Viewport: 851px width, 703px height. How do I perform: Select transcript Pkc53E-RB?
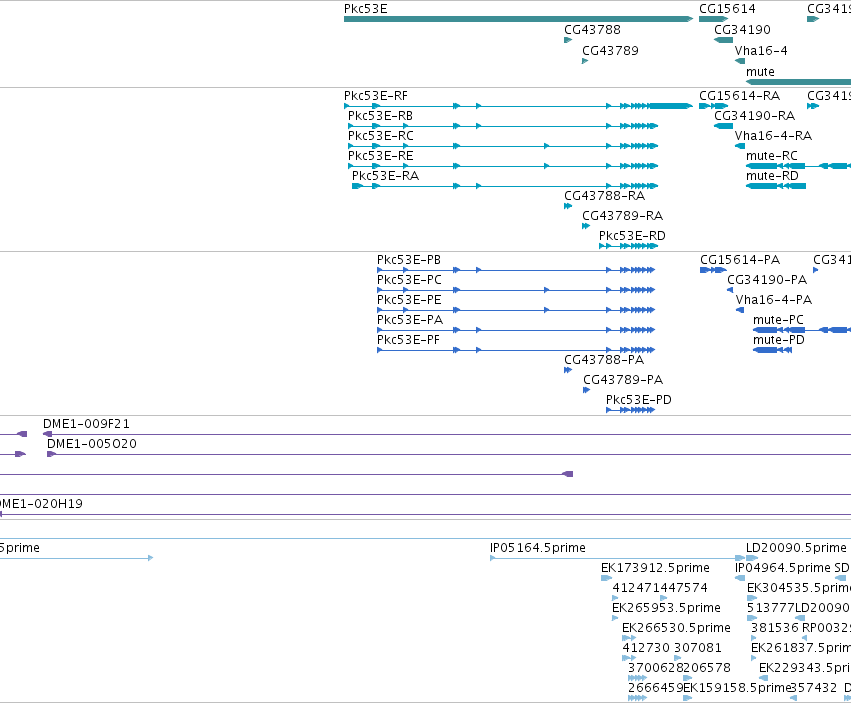point(503,126)
